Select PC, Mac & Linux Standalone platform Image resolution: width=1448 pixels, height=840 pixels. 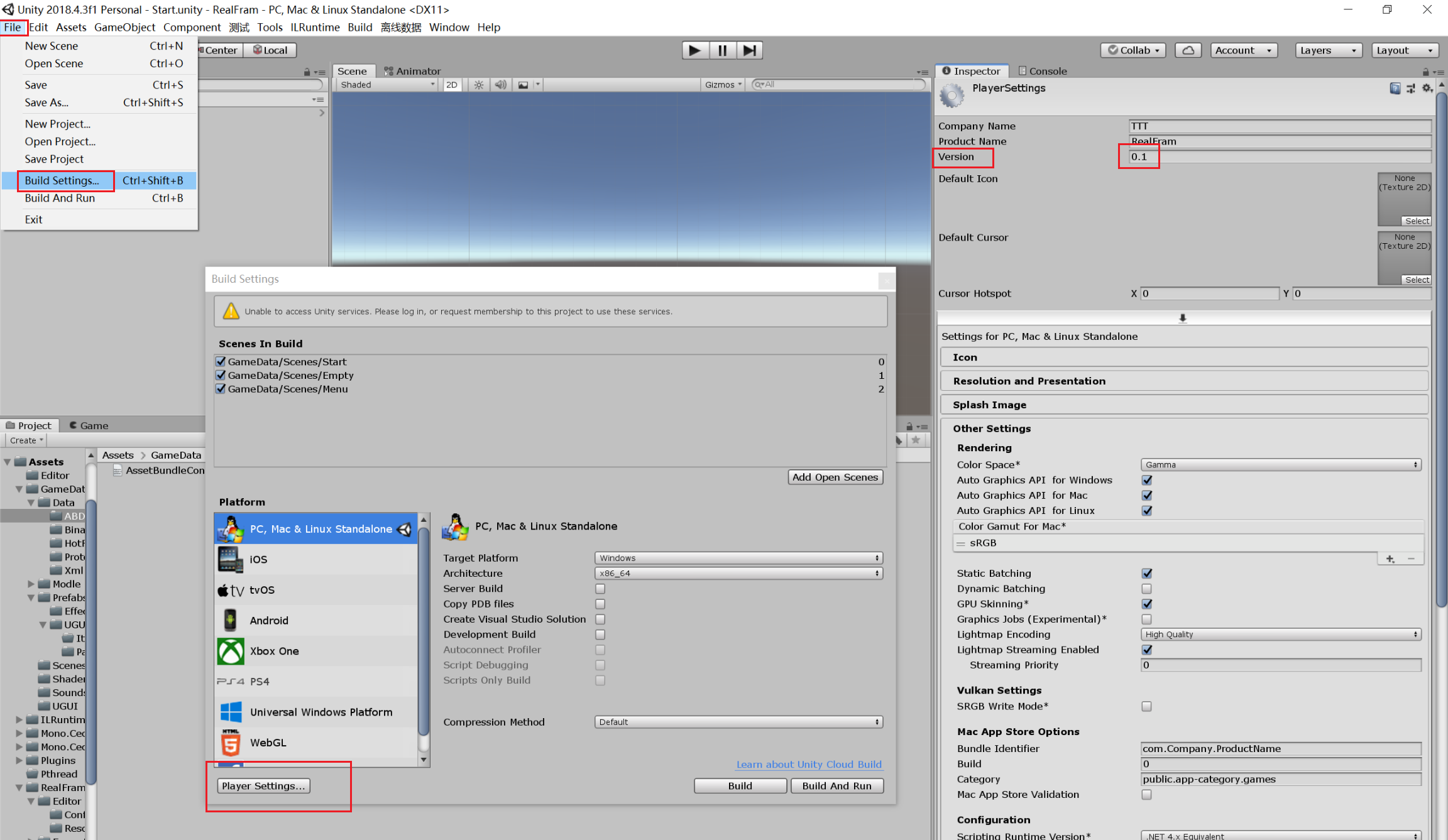[316, 529]
